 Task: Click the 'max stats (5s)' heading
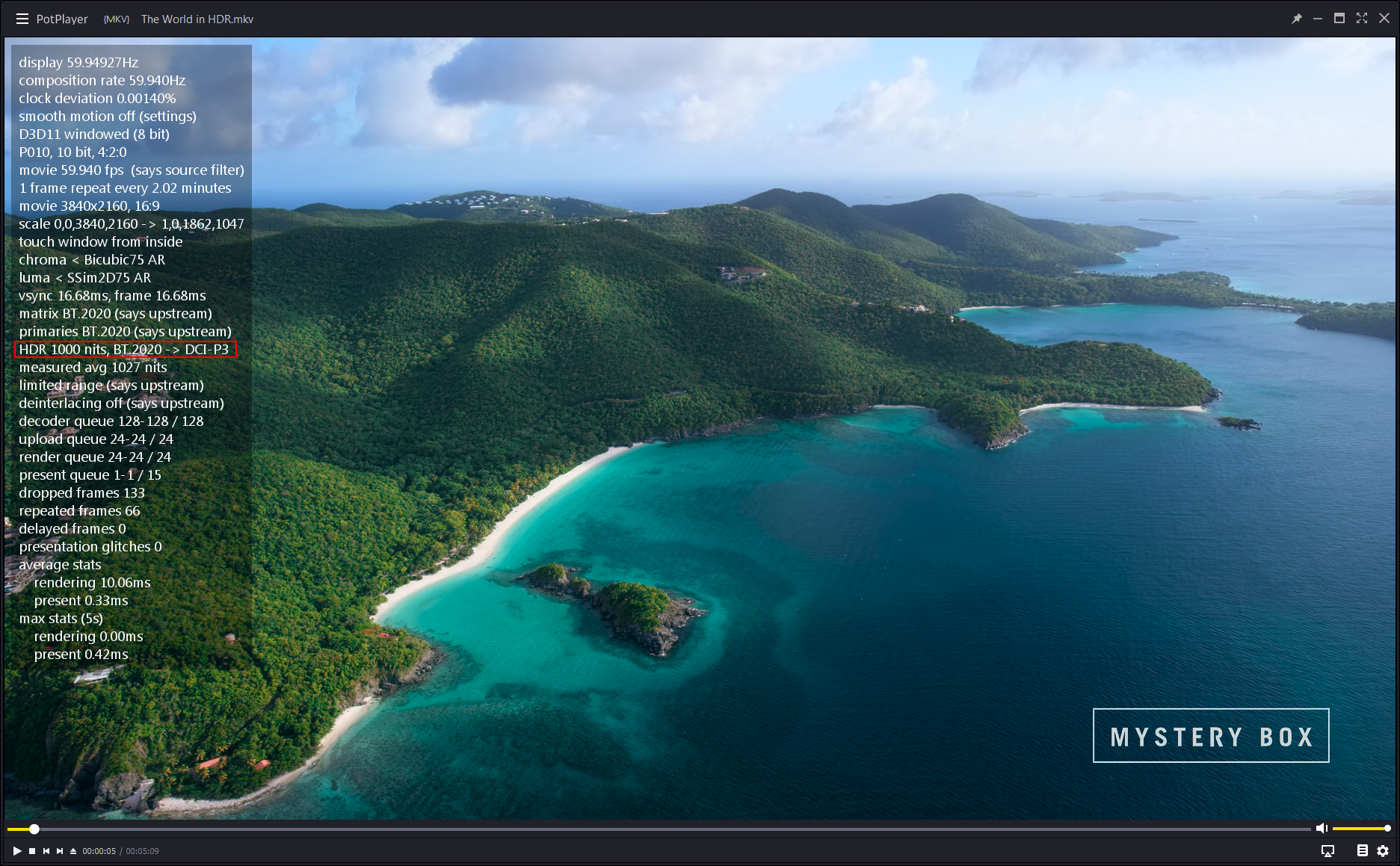point(61,619)
